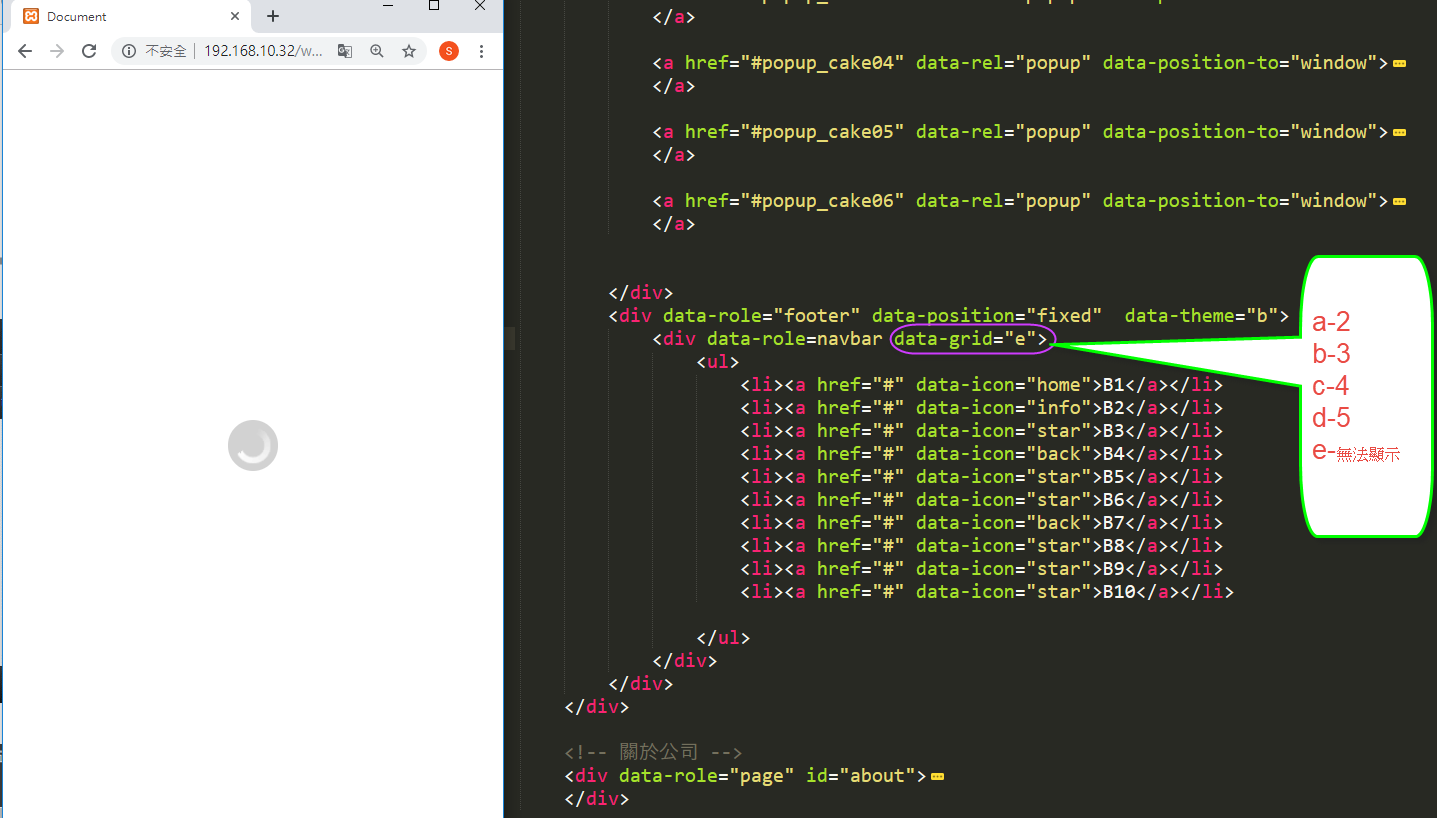
Task: Expand the folded popup_cake06 anchor block
Action: 1399,201
